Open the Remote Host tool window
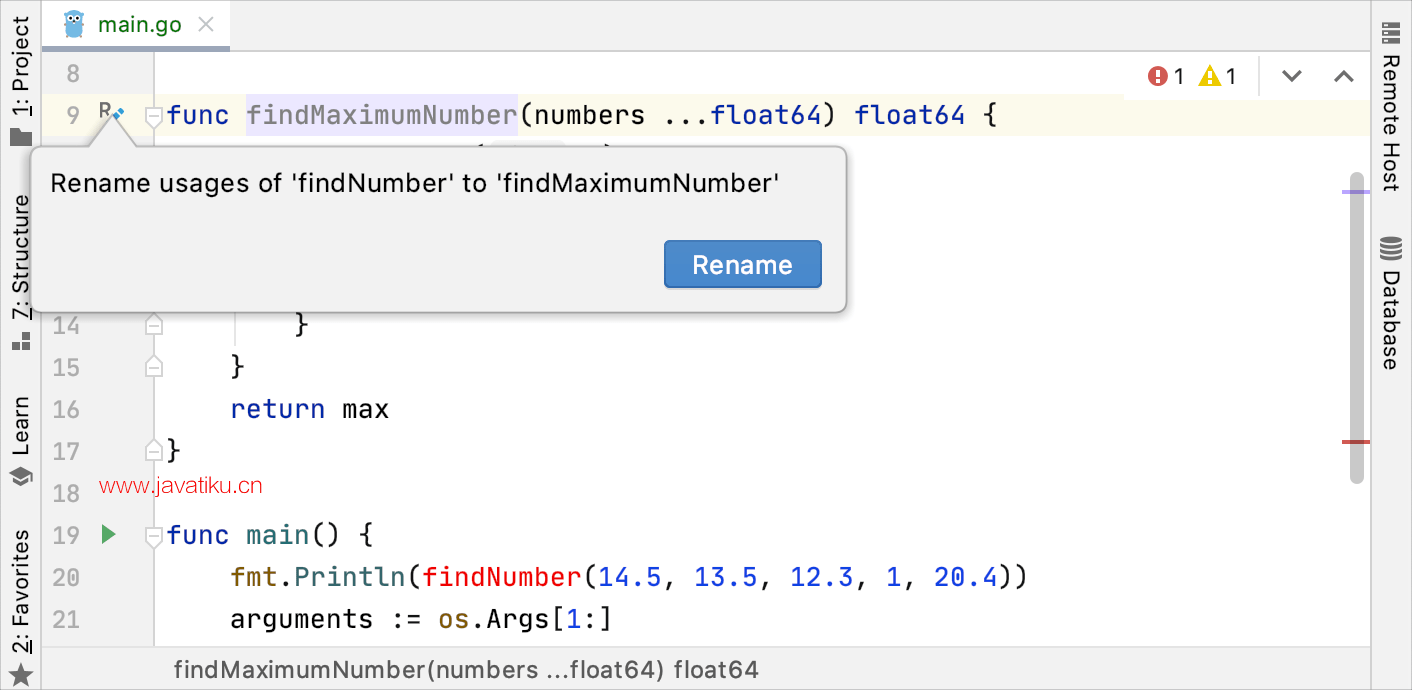1412x690 pixels. pos(1391,108)
